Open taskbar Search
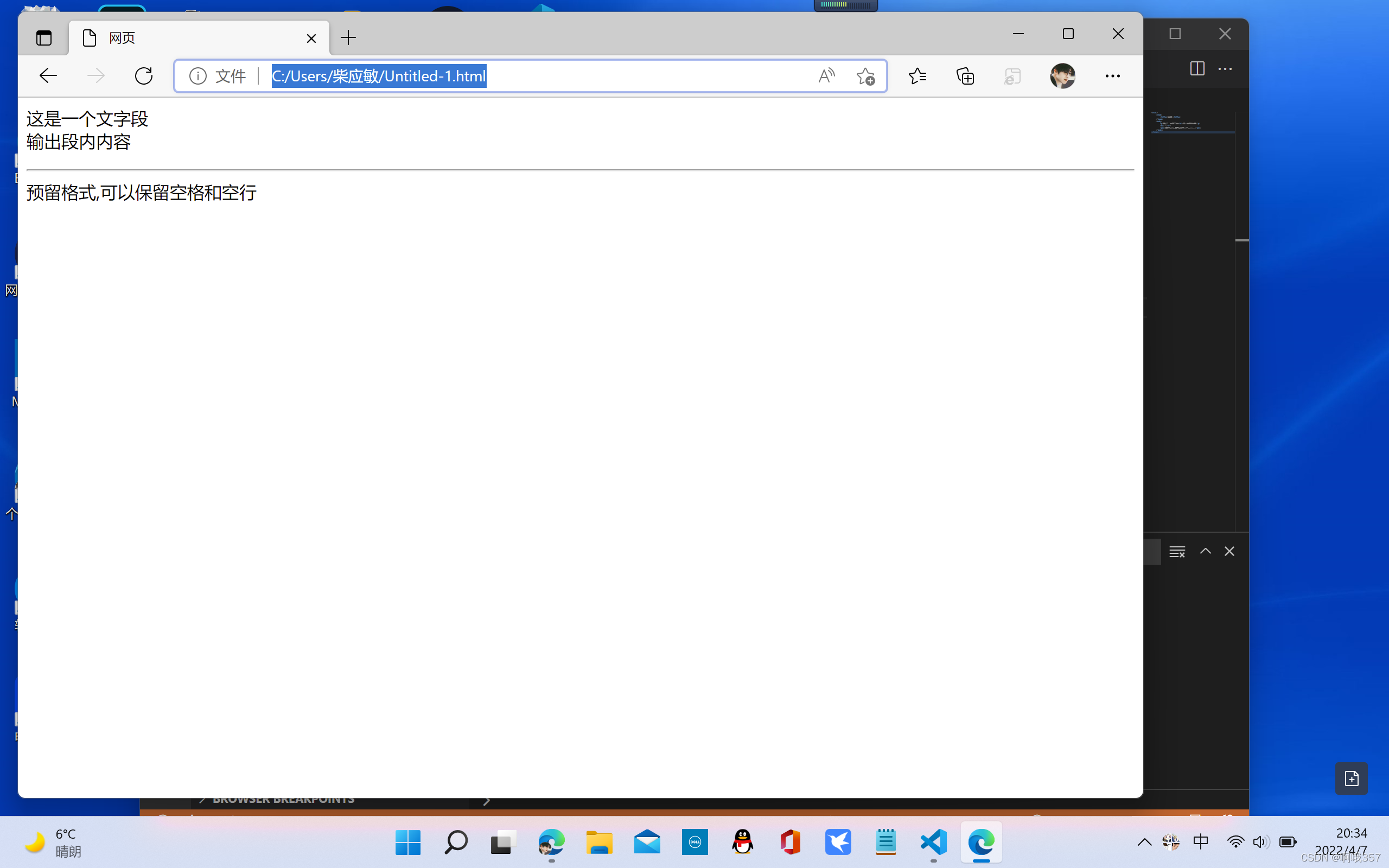The height and width of the screenshot is (868, 1389). coord(456,842)
